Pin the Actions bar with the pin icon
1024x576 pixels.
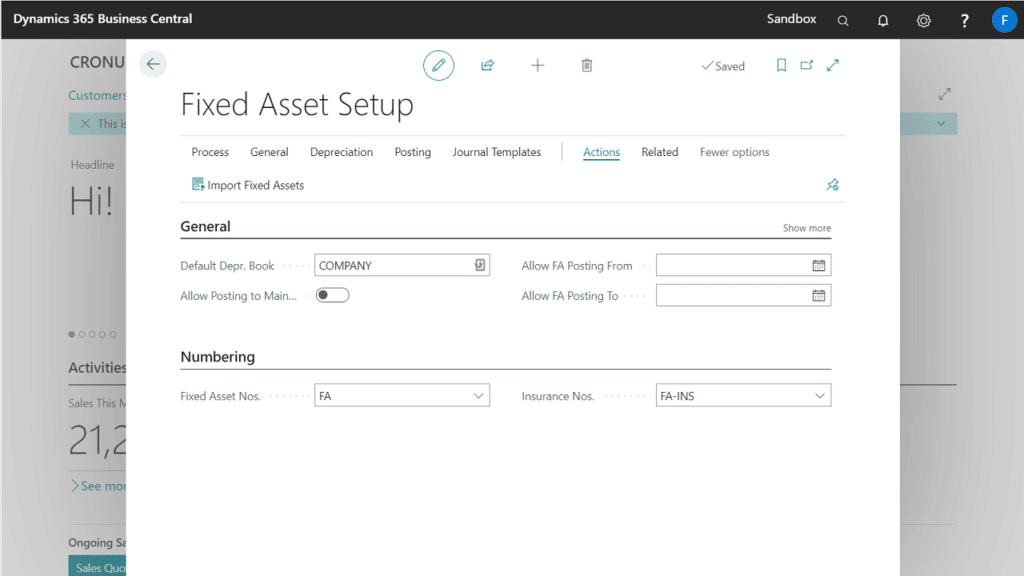point(832,185)
